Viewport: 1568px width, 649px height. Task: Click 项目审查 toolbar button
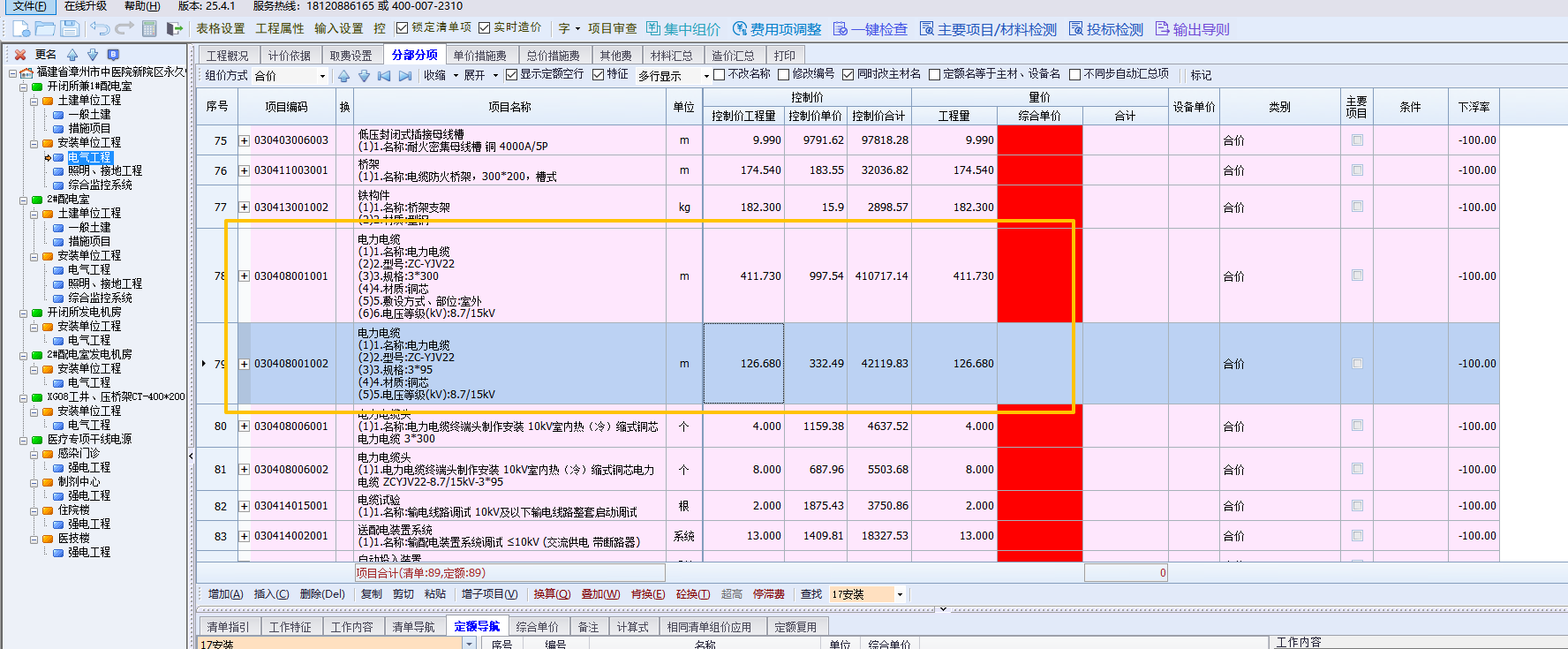click(613, 29)
